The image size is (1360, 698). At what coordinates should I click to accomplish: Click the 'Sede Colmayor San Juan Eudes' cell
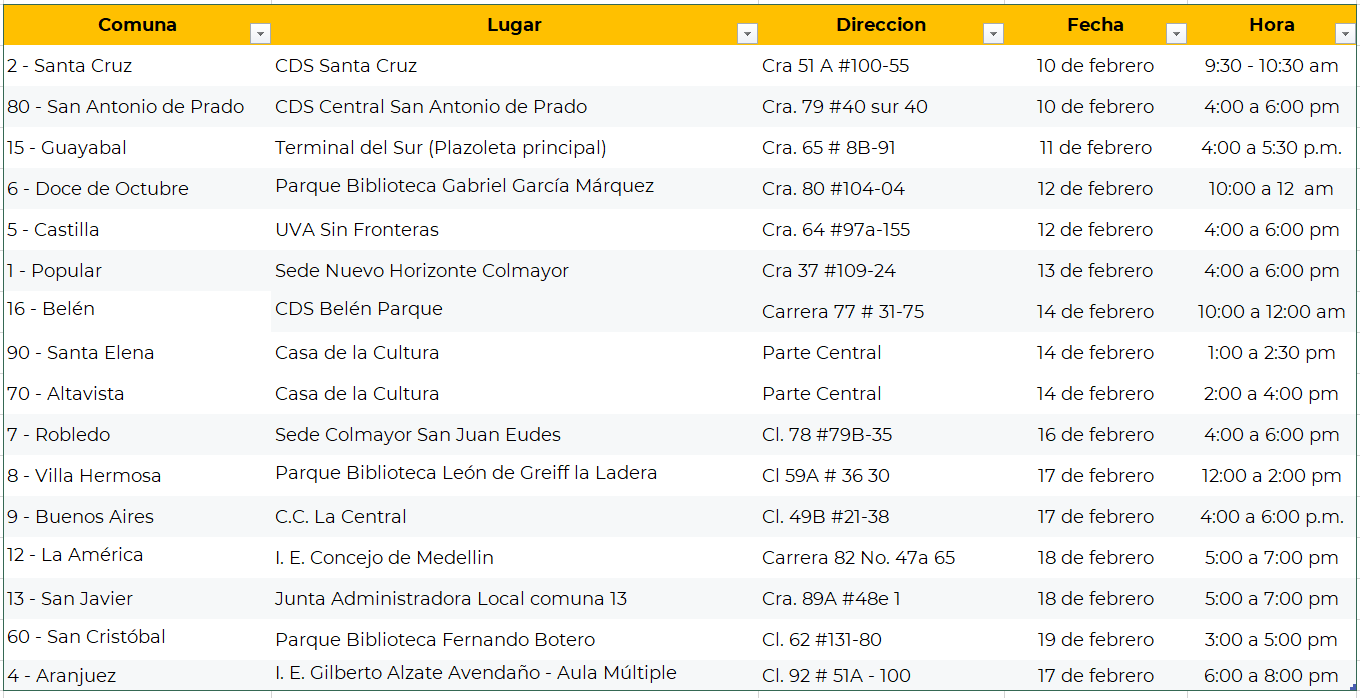tap(418, 435)
